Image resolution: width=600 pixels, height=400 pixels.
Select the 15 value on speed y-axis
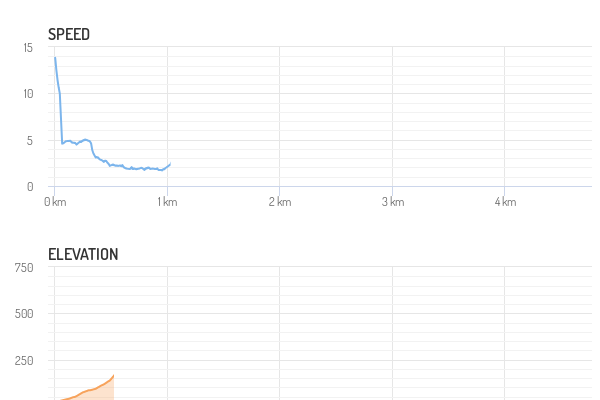[27, 48]
